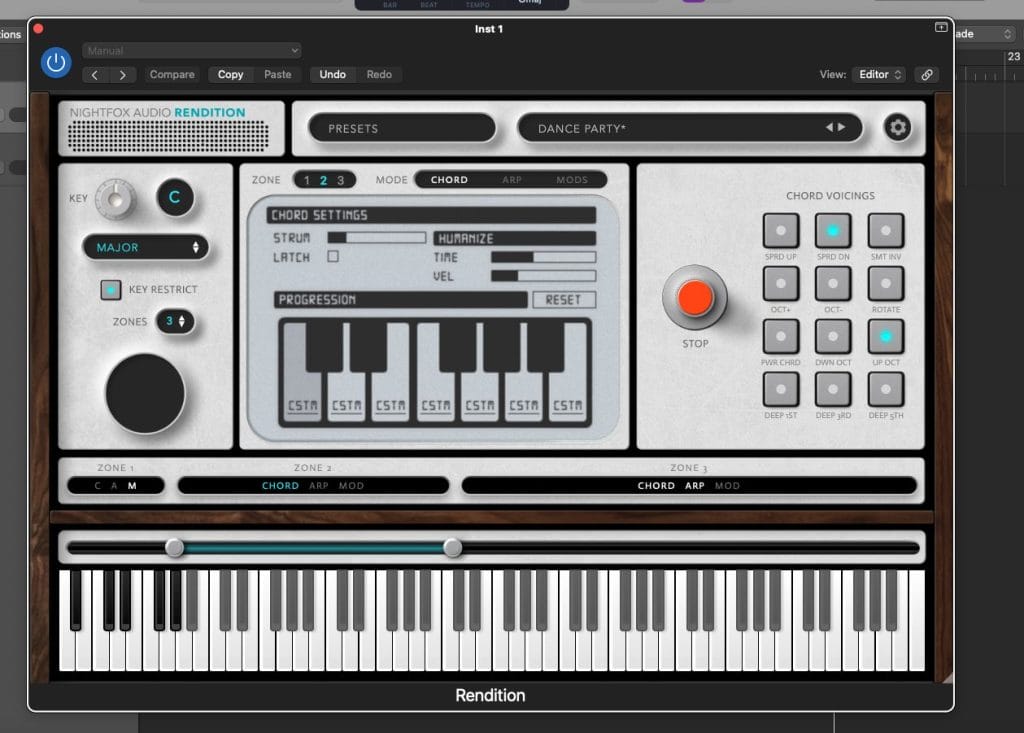Toggle SPRD UP chord voicing

pos(780,231)
